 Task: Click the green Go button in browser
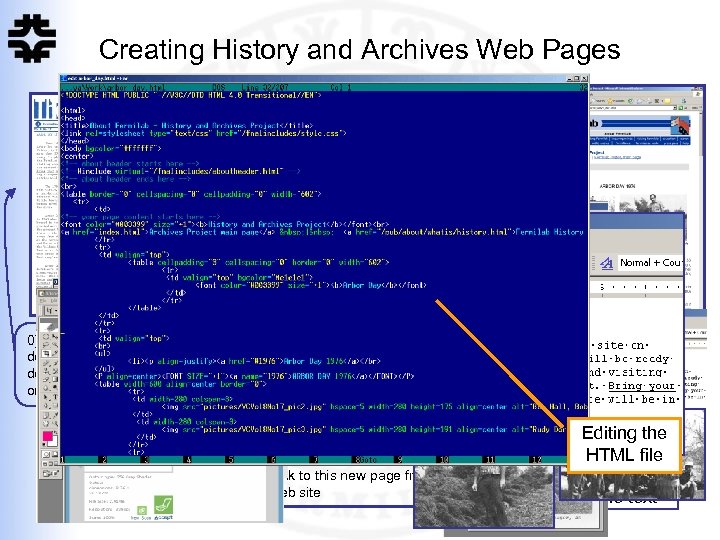point(681,108)
